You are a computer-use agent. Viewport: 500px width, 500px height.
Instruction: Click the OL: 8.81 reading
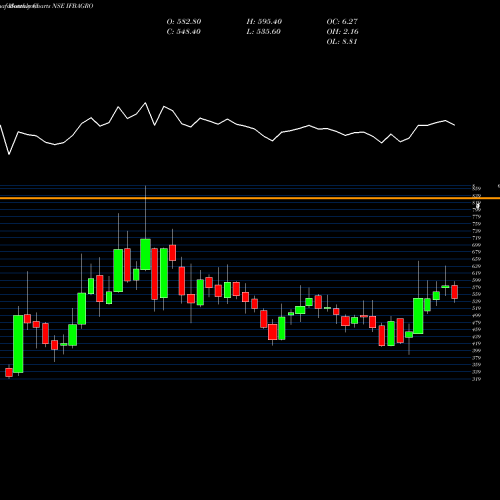click(x=342, y=42)
